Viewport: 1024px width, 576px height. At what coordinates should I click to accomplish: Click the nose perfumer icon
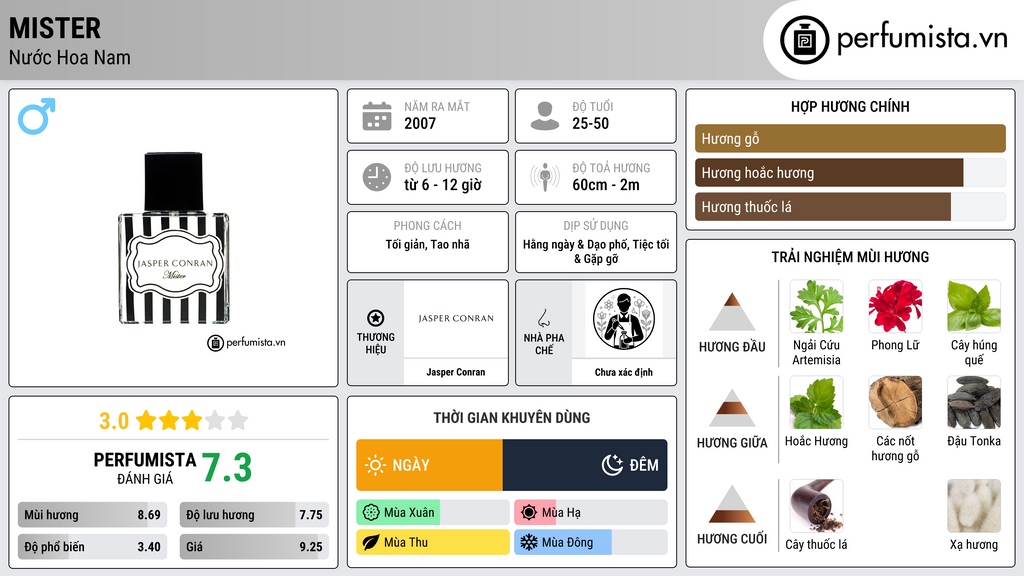(x=543, y=318)
